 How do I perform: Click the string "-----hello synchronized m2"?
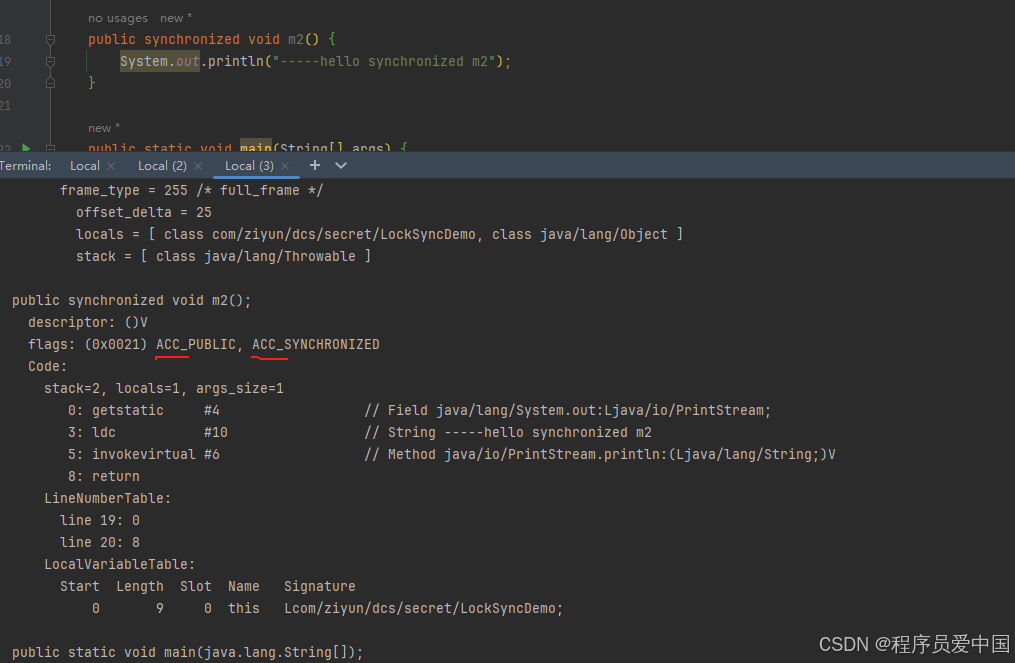(385, 62)
